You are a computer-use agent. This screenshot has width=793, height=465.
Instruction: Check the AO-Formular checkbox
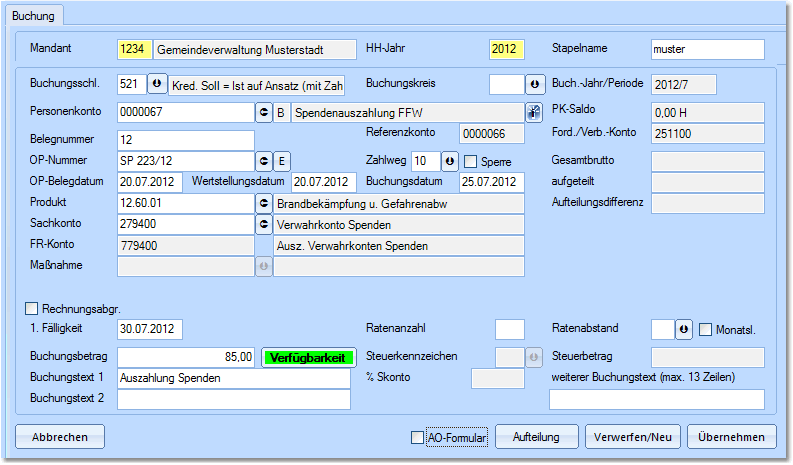(x=418, y=437)
